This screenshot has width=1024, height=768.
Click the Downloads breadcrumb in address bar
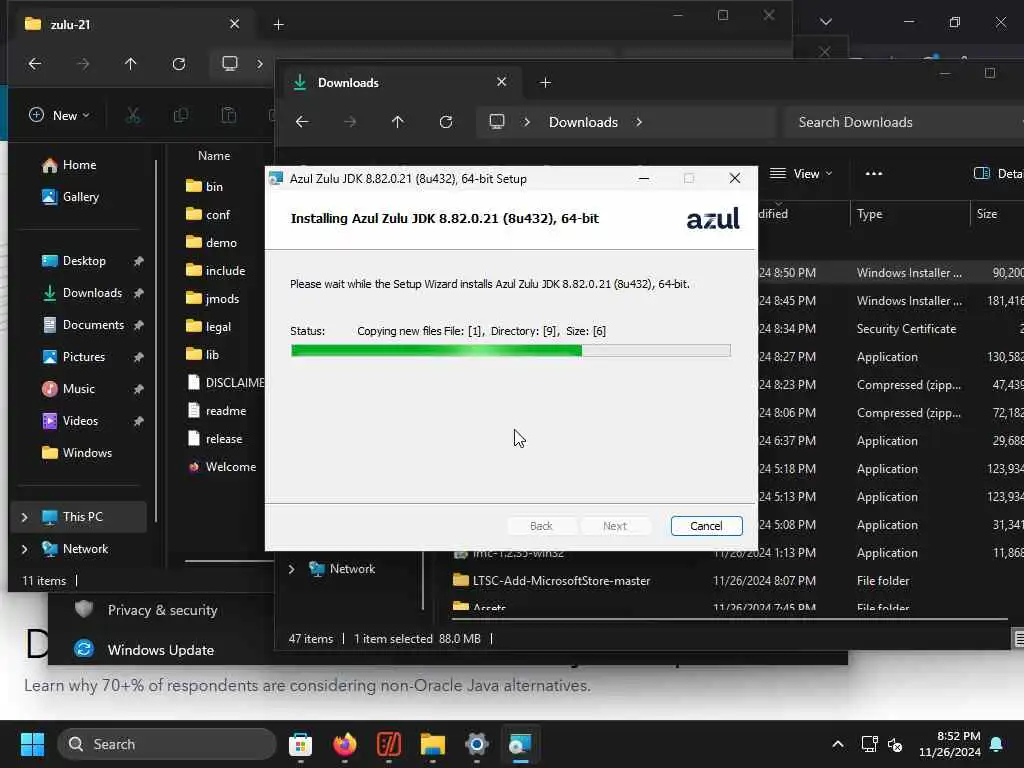coord(583,122)
